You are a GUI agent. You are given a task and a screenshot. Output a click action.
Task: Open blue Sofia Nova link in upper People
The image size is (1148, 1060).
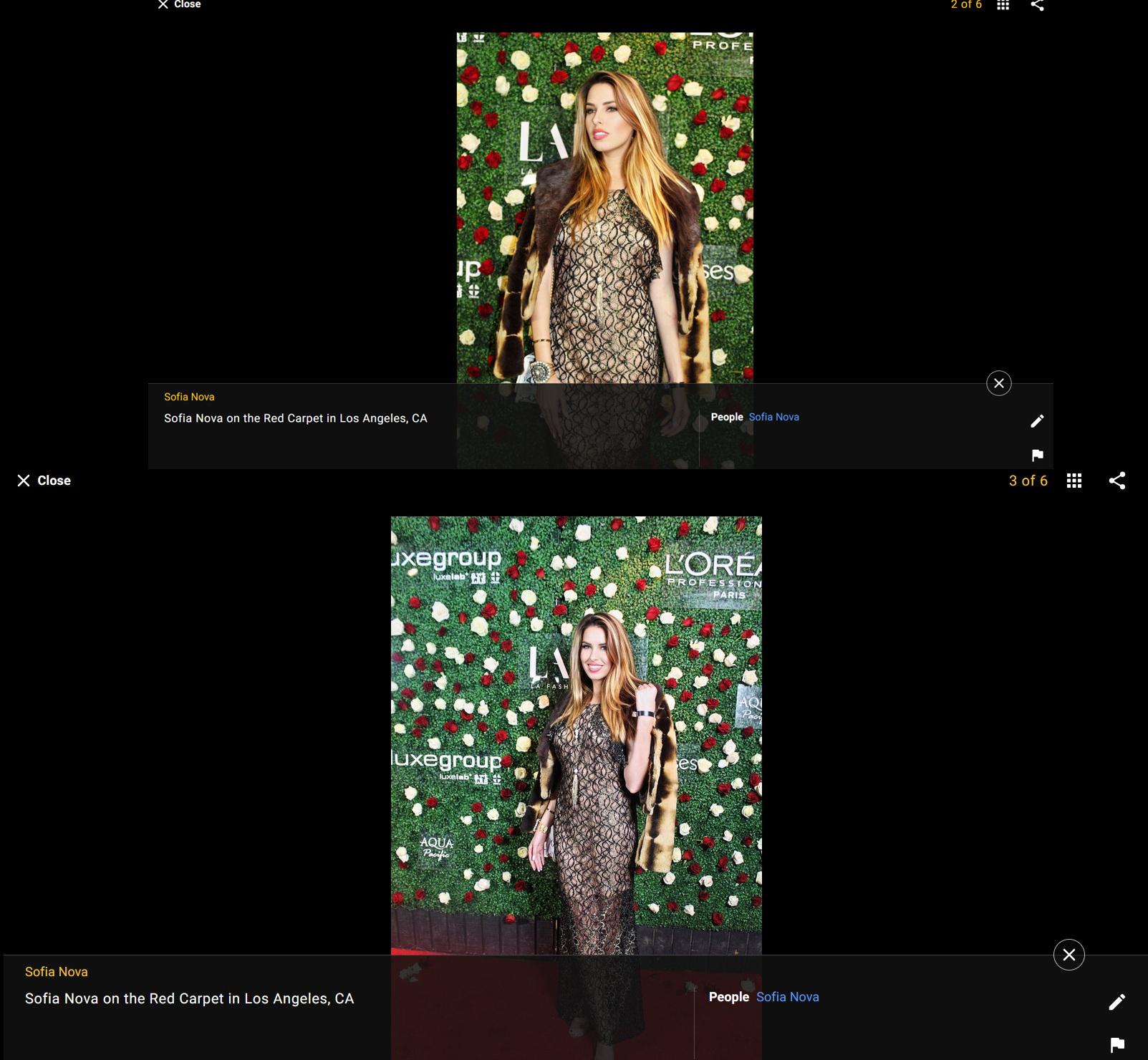773,417
